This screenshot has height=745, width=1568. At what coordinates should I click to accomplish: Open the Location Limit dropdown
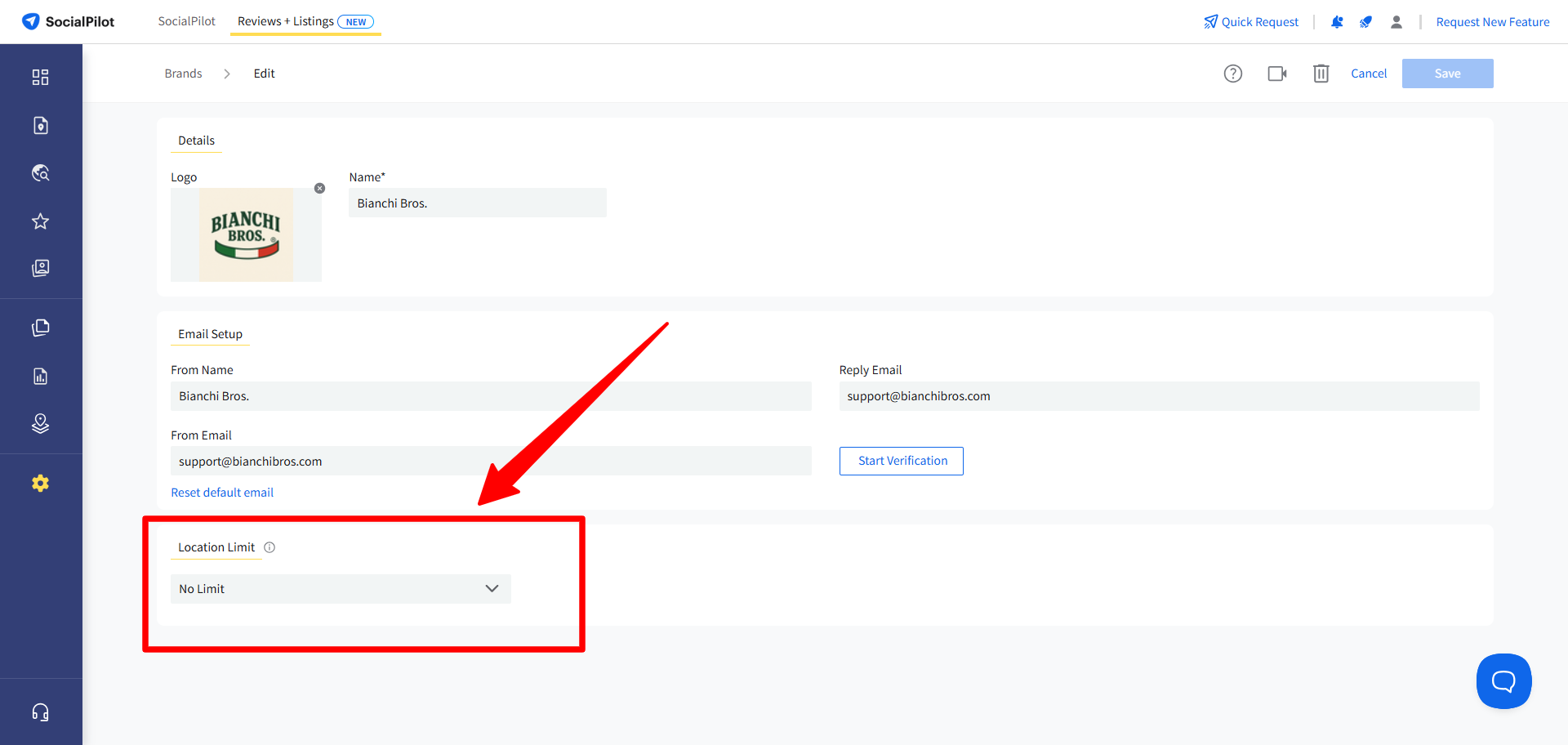click(341, 589)
